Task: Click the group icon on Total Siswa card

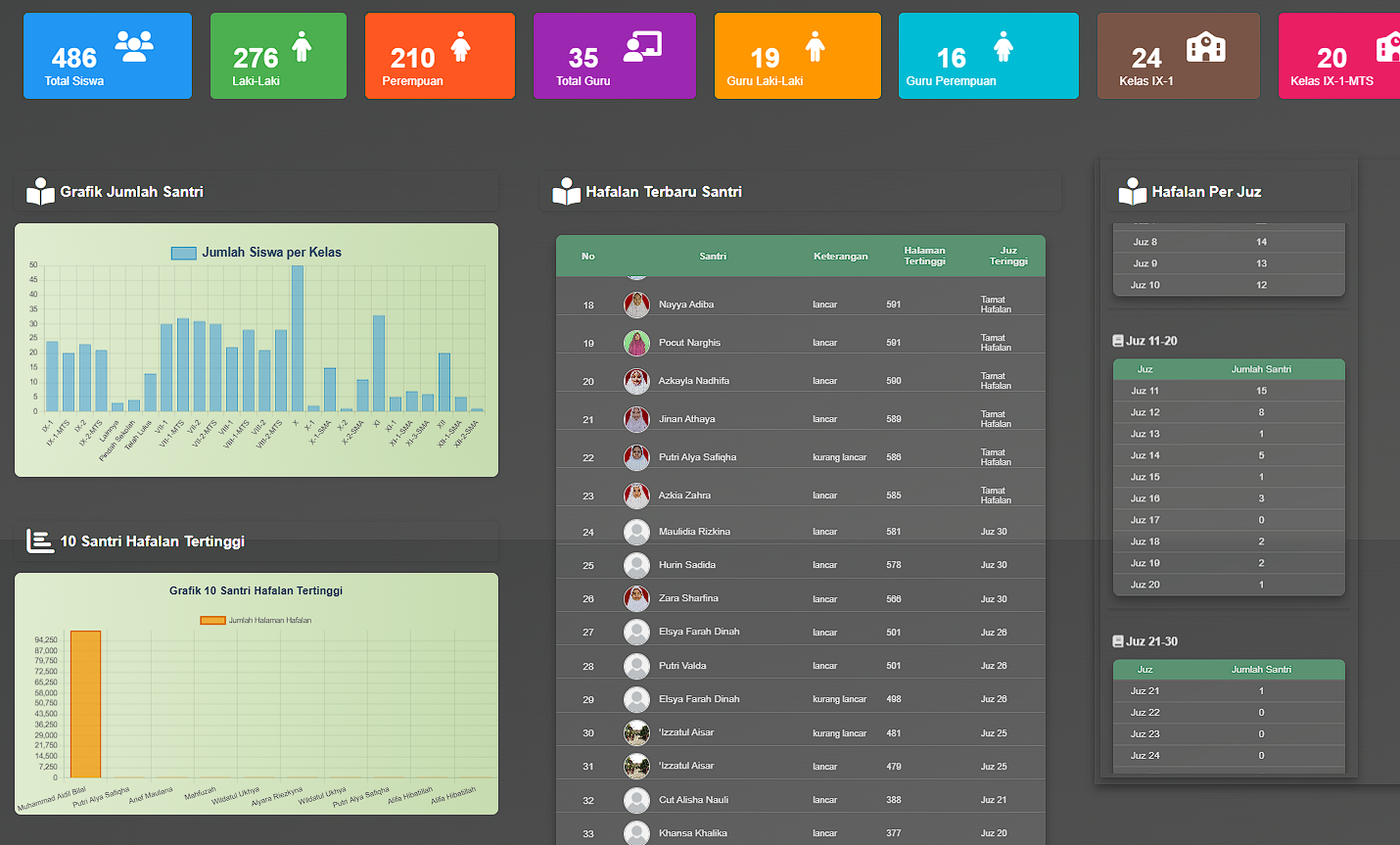Action: (134, 46)
